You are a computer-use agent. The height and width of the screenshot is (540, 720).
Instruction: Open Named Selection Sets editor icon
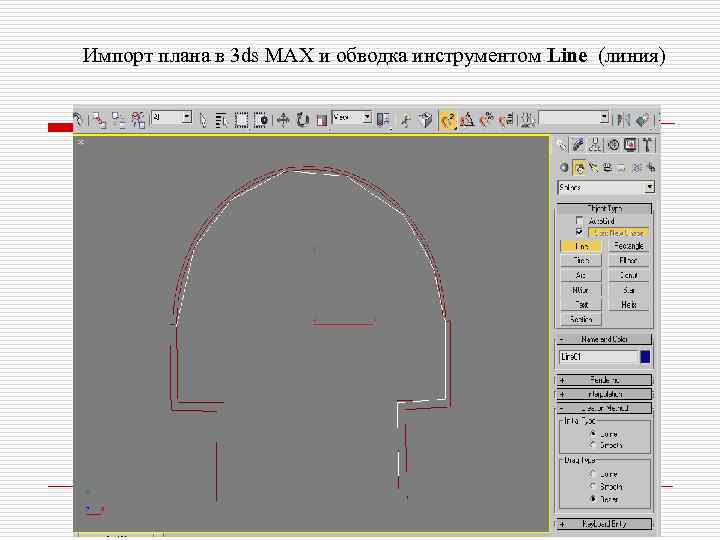click(527, 120)
